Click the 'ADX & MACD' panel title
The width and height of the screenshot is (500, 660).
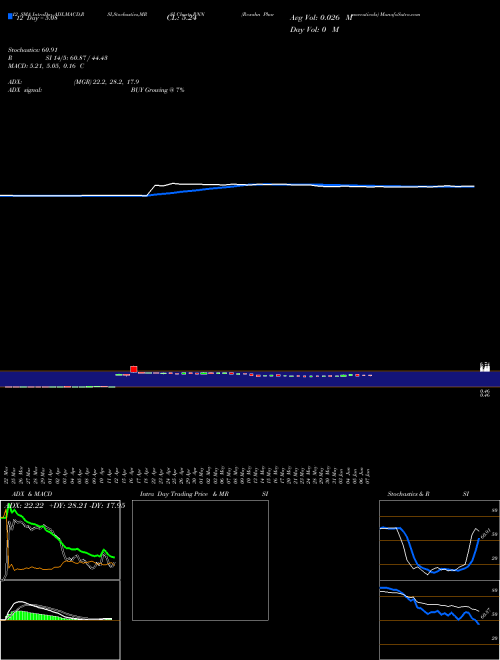point(32,494)
